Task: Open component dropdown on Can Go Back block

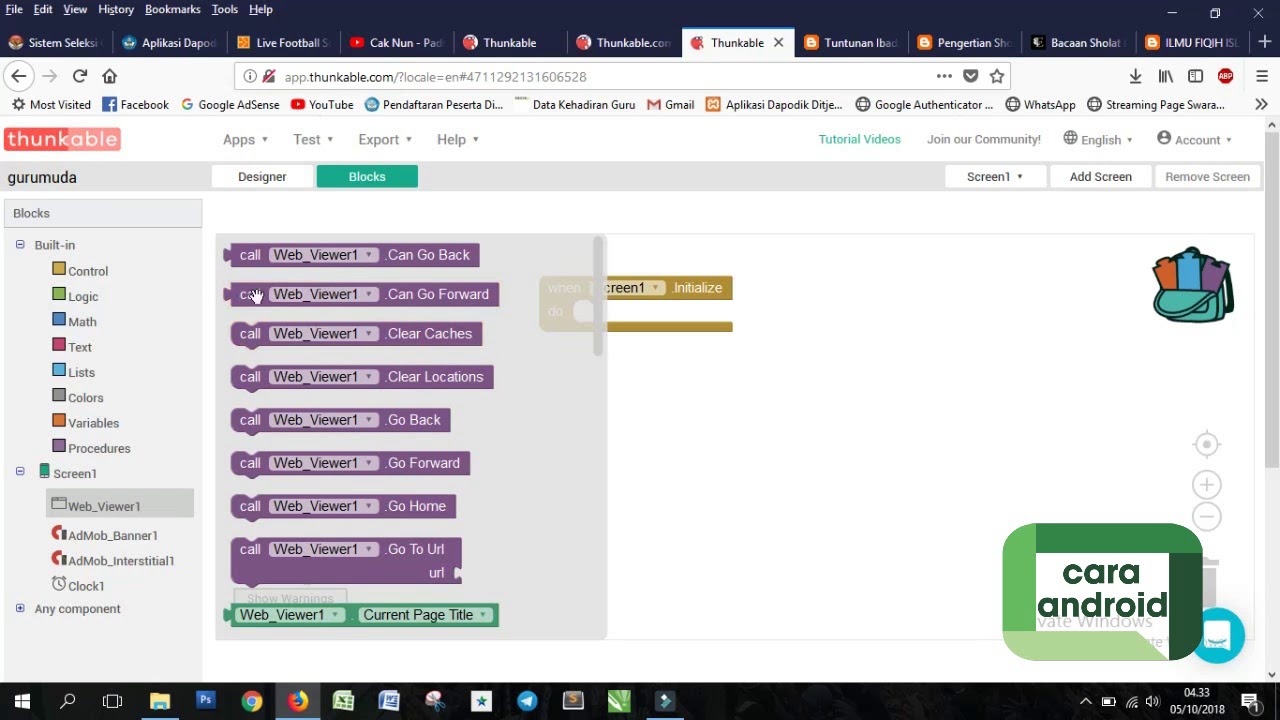Action: (x=324, y=255)
